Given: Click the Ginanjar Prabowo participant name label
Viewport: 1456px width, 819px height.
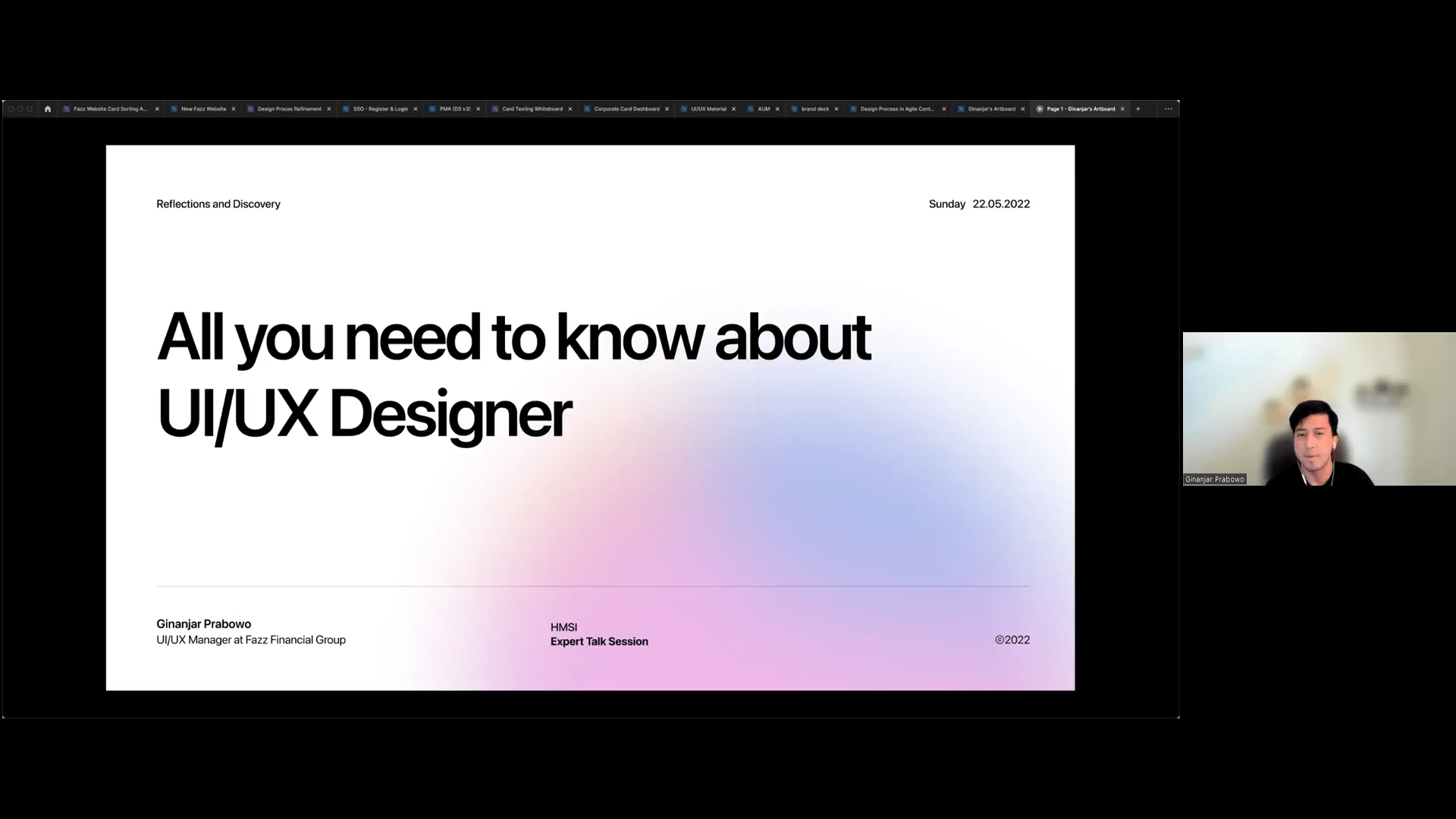Looking at the screenshot, I should tap(1214, 479).
